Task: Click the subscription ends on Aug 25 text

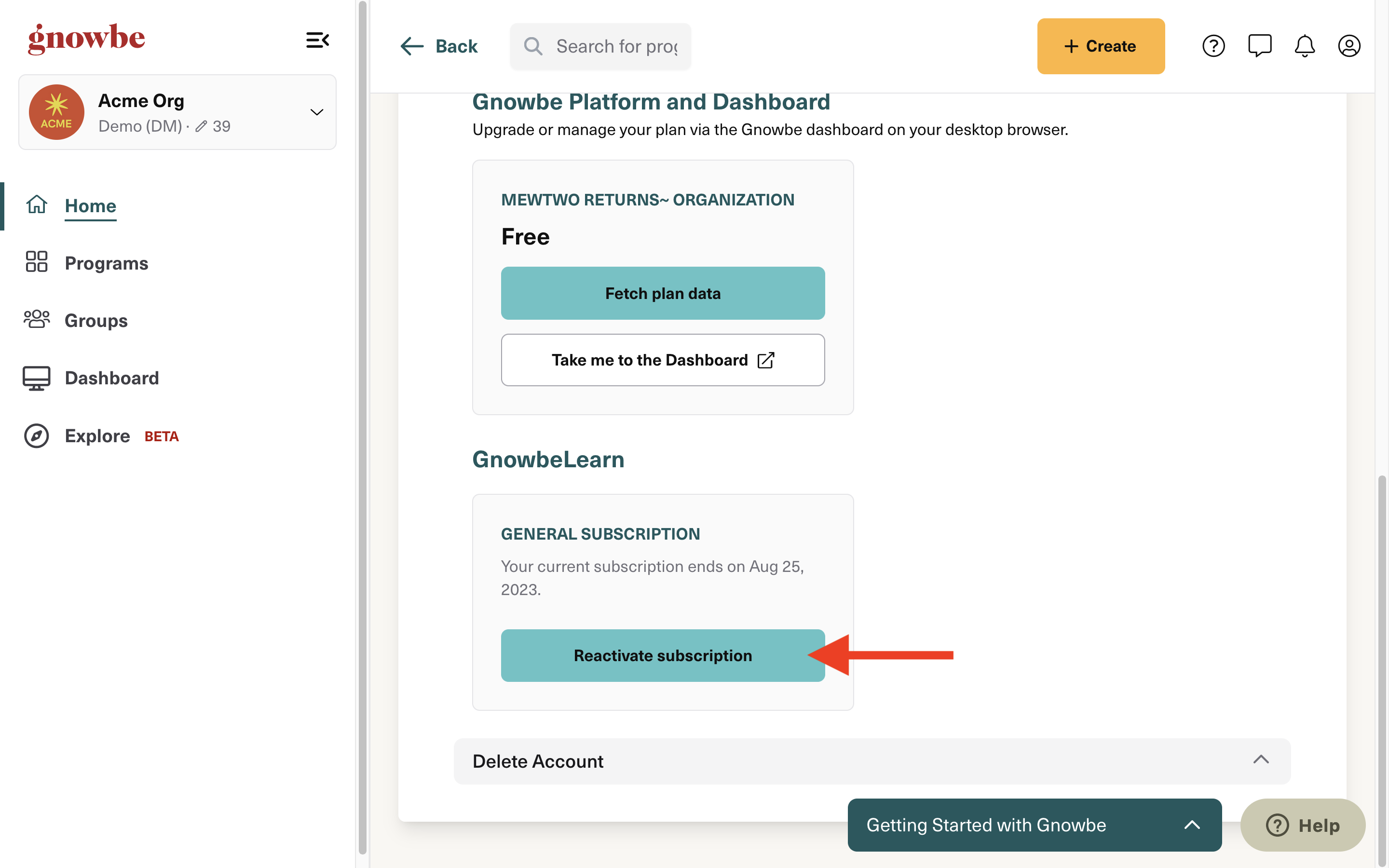Action: [x=652, y=578]
